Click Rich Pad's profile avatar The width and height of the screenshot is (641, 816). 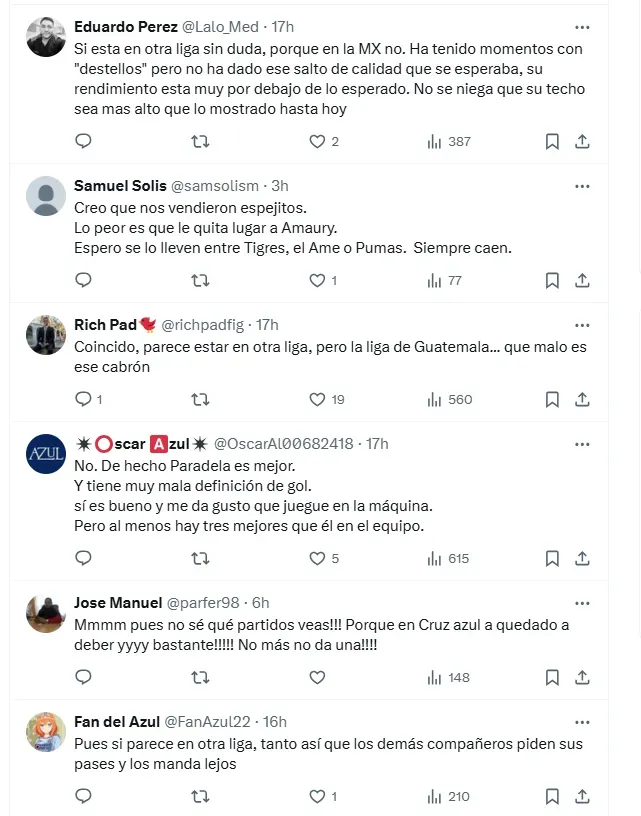(x=46, y=335)
